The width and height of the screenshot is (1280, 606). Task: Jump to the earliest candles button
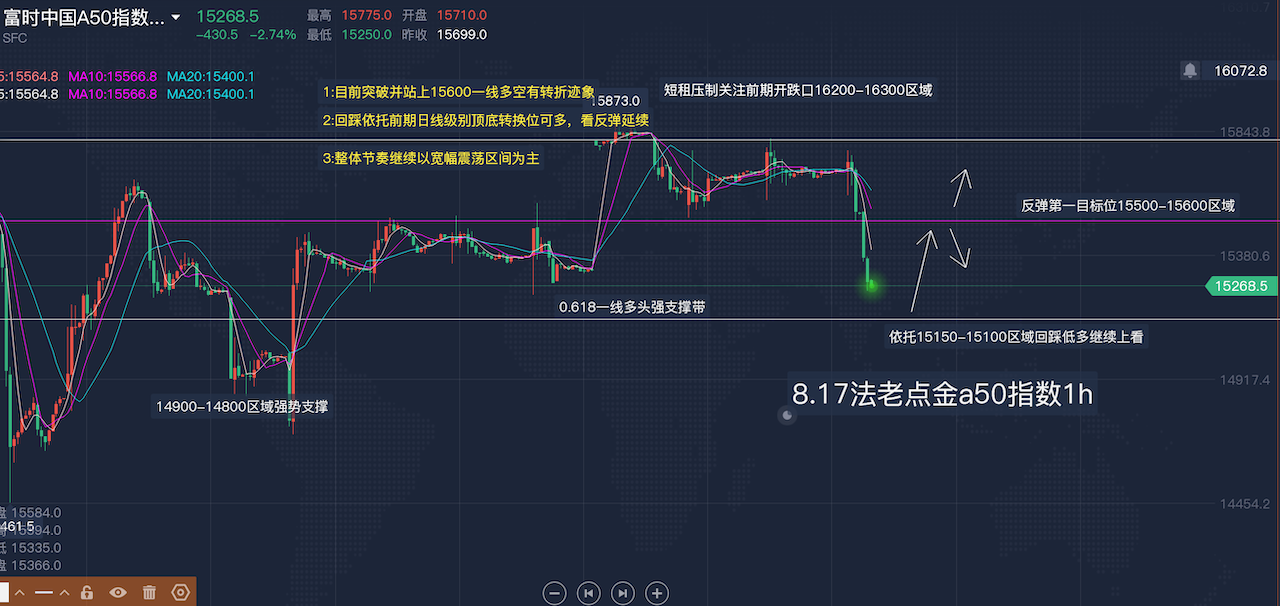(x=589, y=593)
